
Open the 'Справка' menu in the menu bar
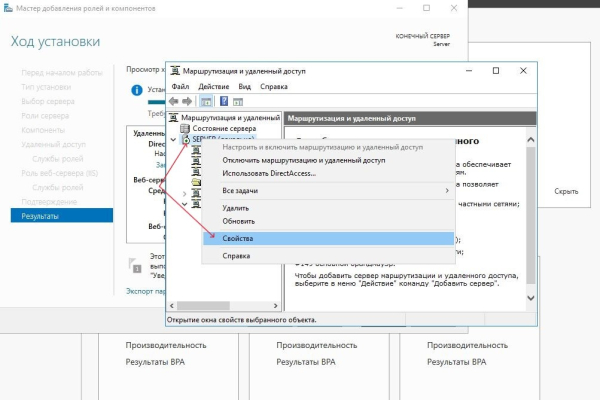274,87
